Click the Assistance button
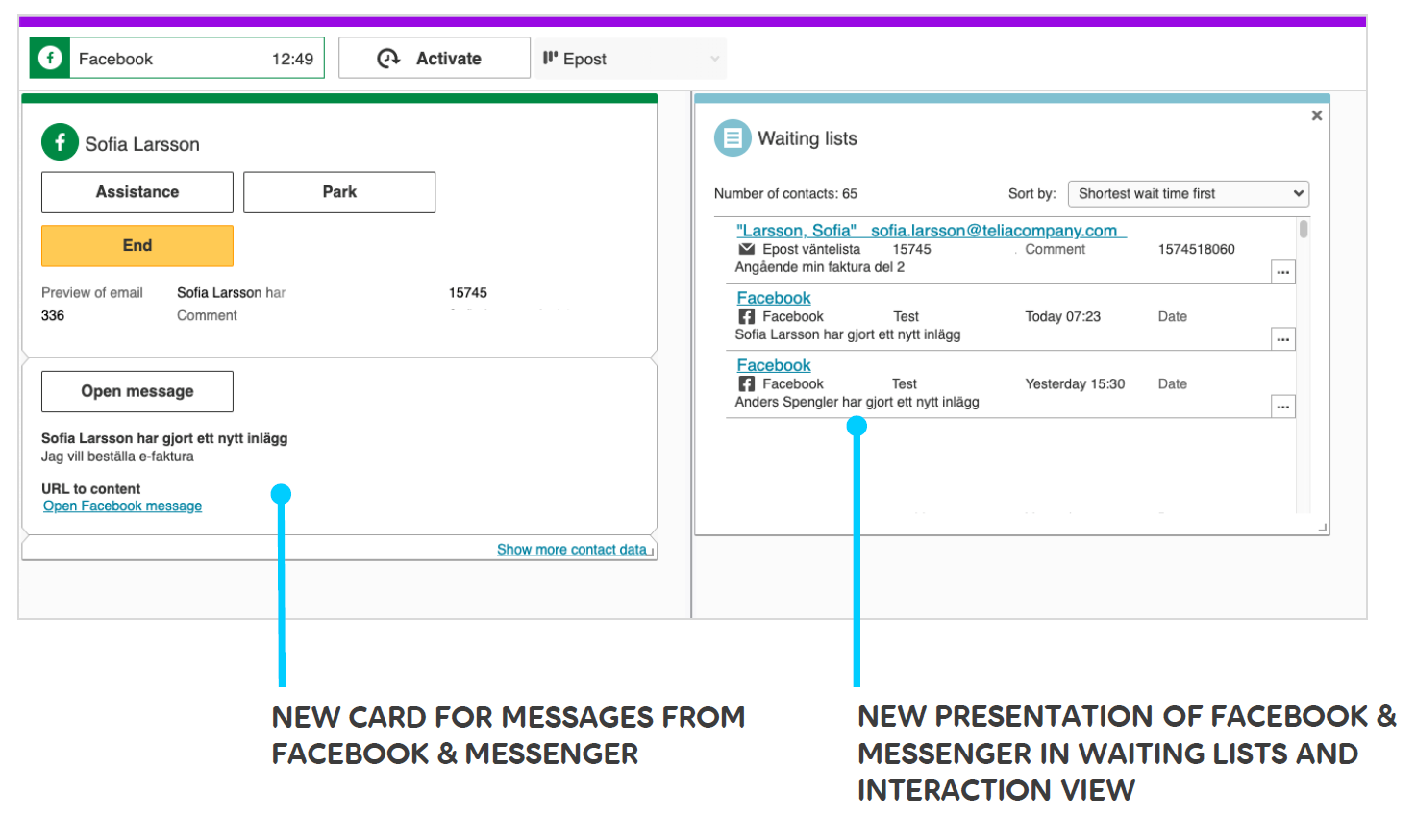 point(137,192)
